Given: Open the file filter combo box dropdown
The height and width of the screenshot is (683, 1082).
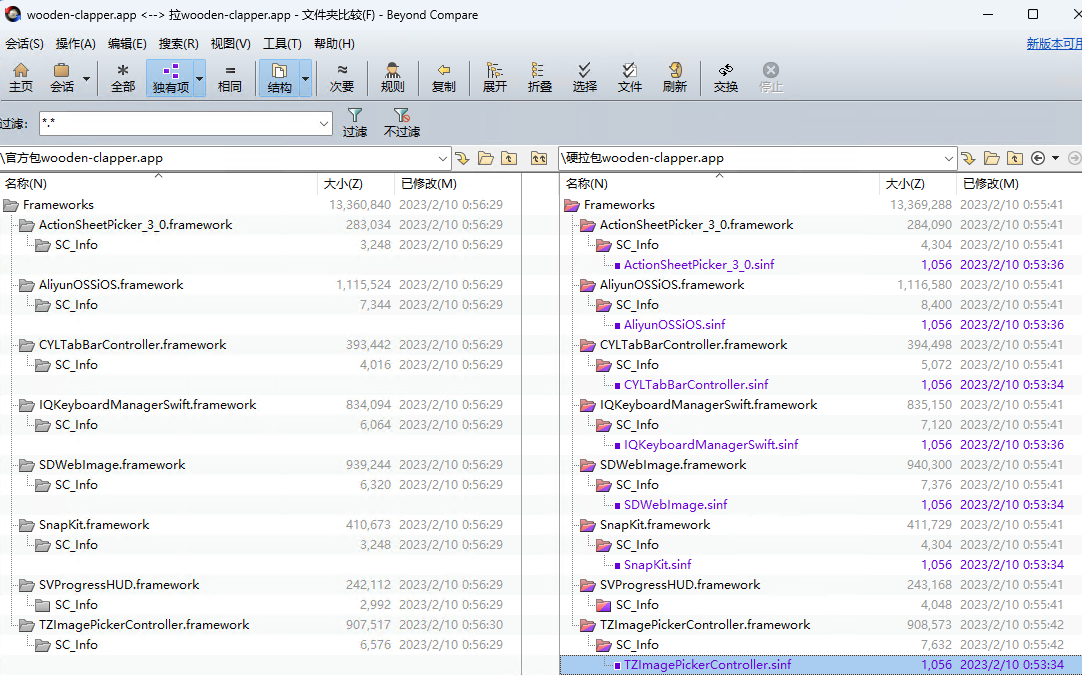Looking at the screenshot, I should (324, 123).
